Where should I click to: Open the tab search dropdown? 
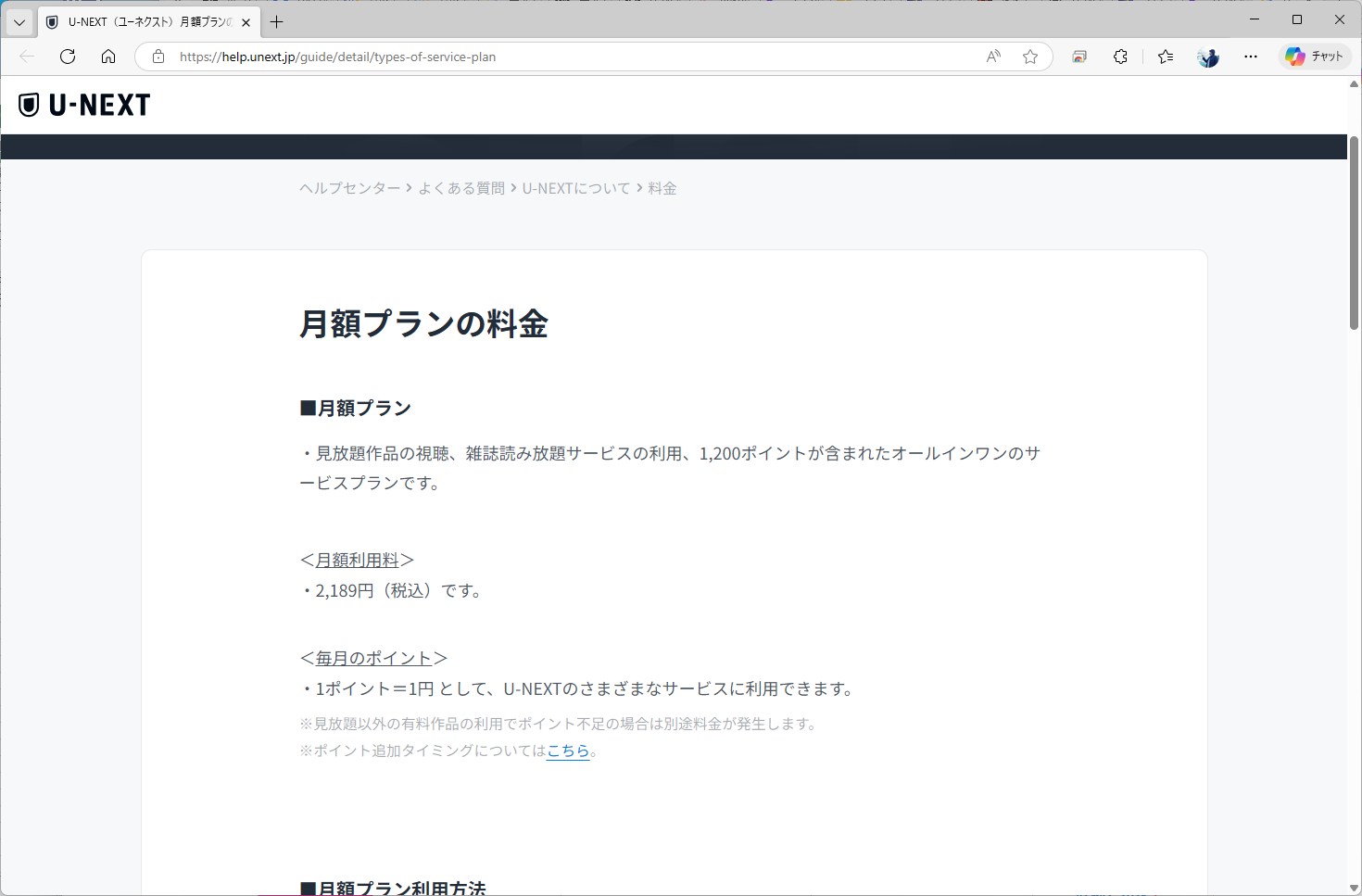[x=19, y=21]
